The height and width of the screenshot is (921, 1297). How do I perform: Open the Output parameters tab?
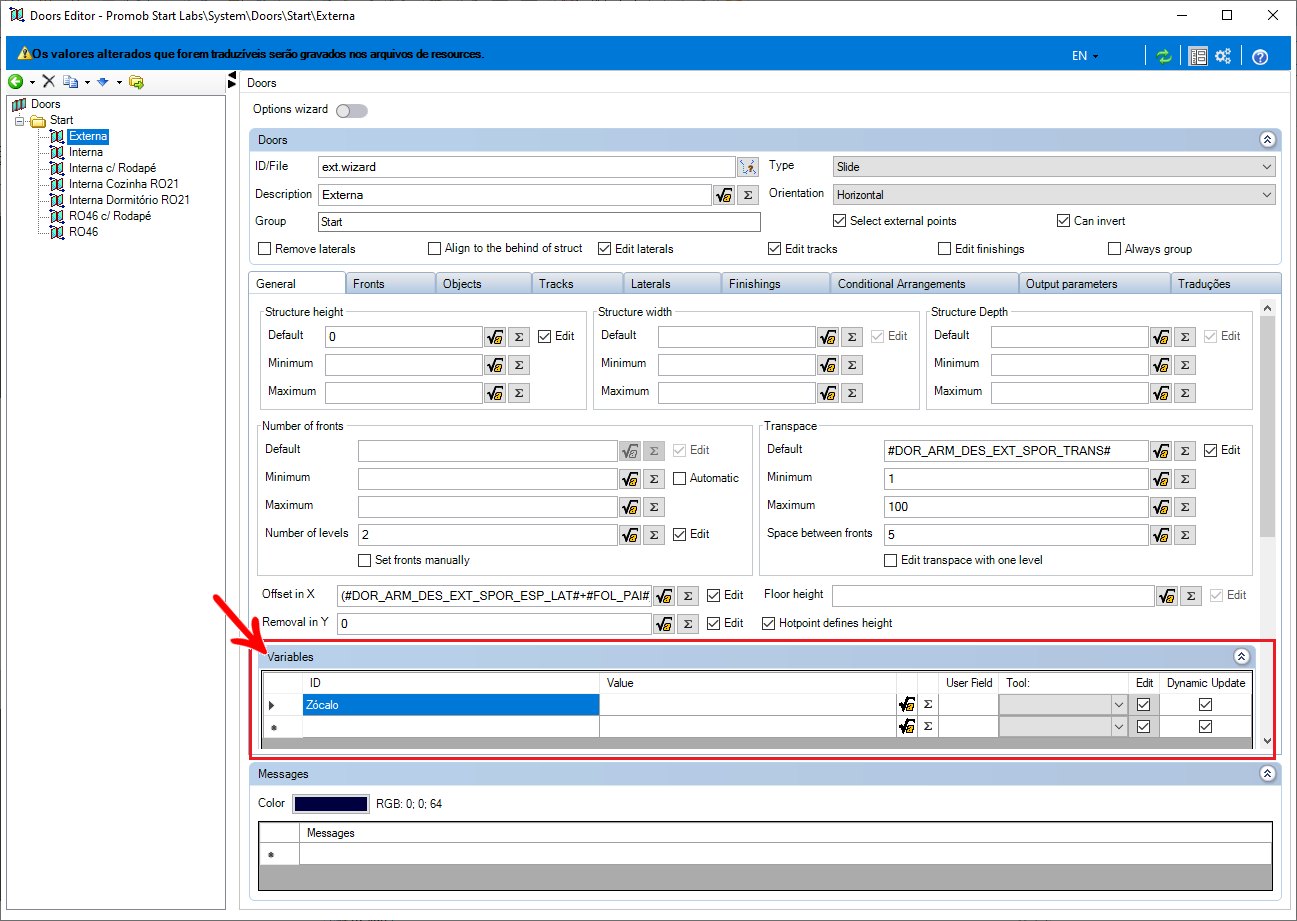[x=1094, y=284]
